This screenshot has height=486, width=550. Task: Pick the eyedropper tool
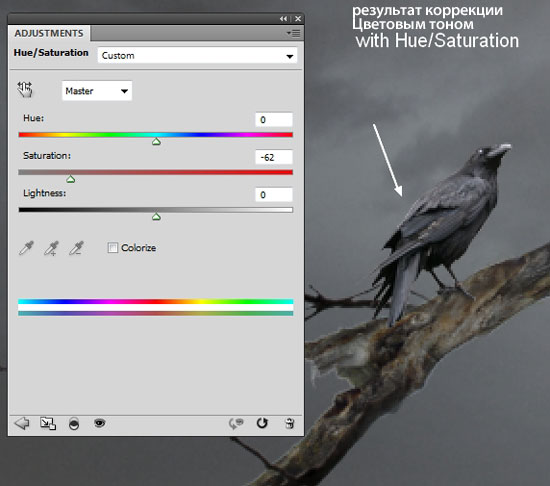[x=26, y=248]
